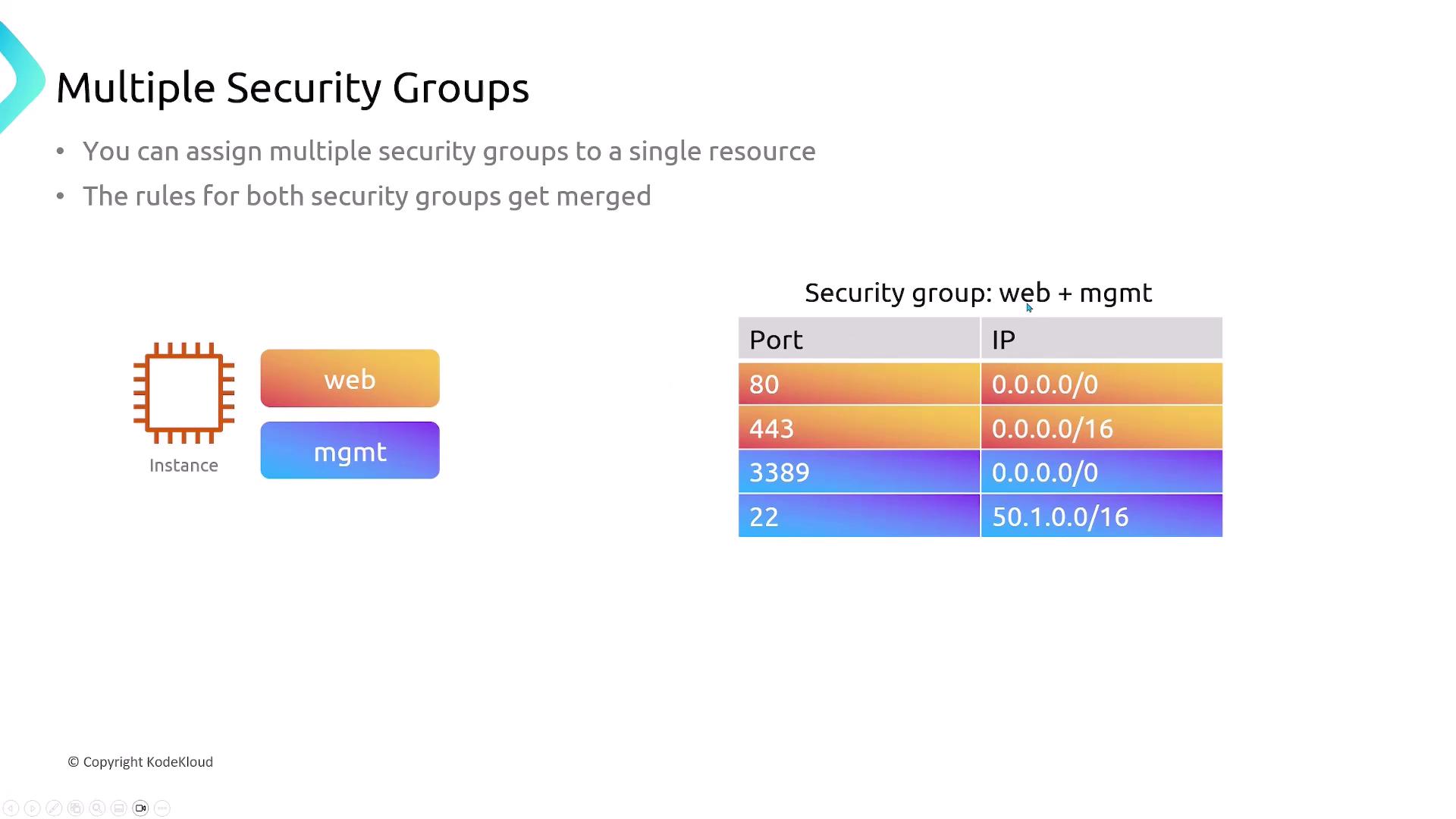This screenshot has height=819, width=1456.
Task: Click the IP column header
Action: click(x=1101, y=339)
